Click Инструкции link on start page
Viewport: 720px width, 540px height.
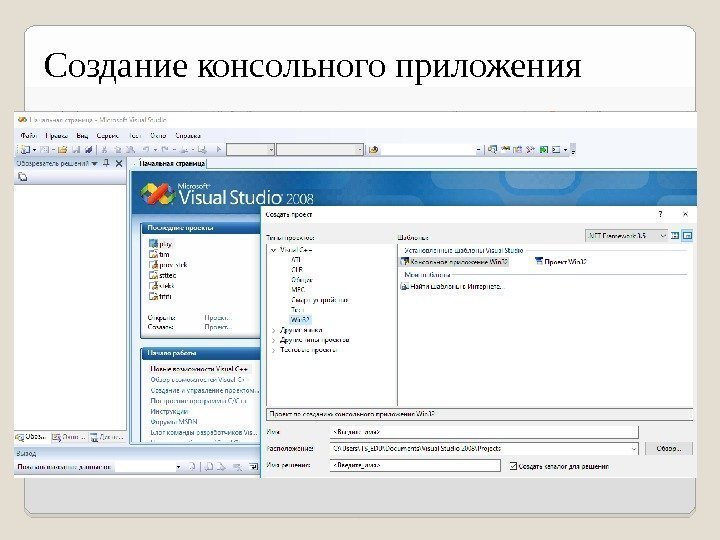[x=169, y=411]
